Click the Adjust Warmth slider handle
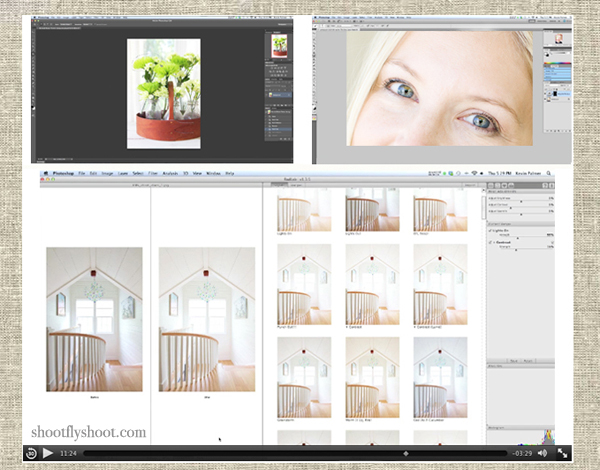This screenshot has height=470, width=600. point(521,214)
